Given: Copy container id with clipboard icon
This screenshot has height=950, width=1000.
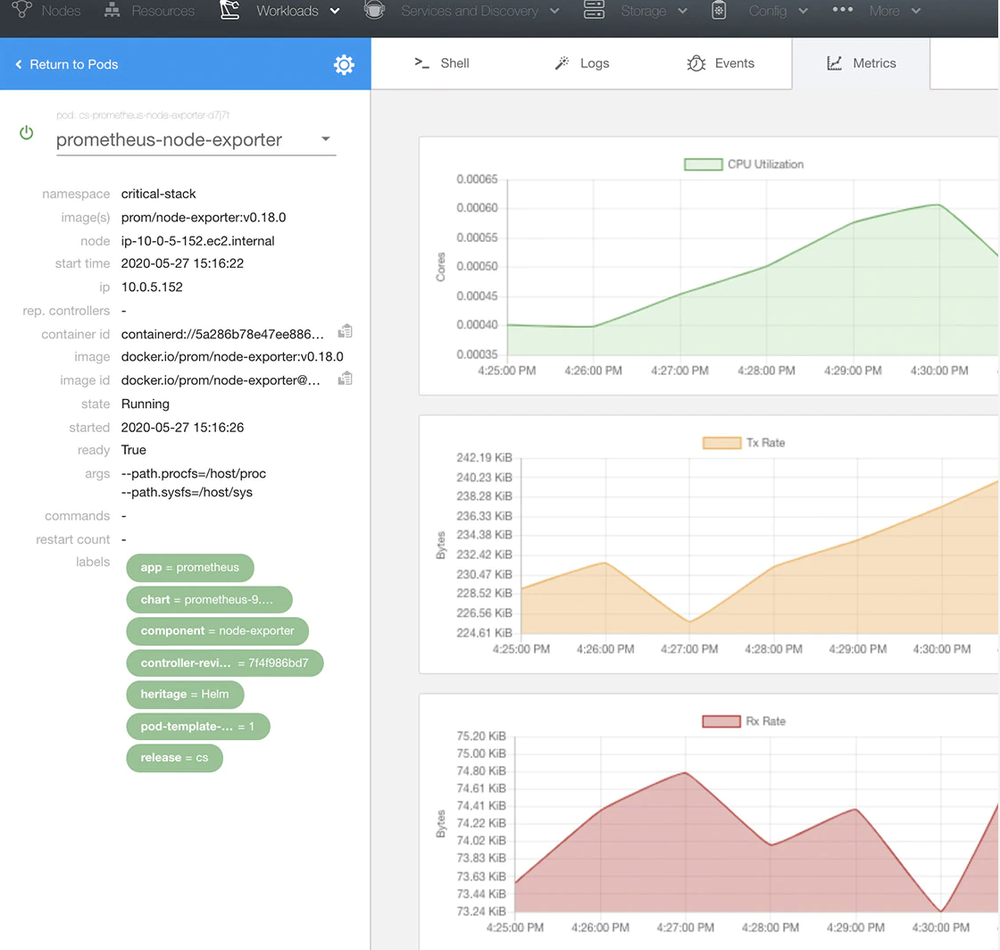Looking at the screenshot, I should [x=345, y=331].
